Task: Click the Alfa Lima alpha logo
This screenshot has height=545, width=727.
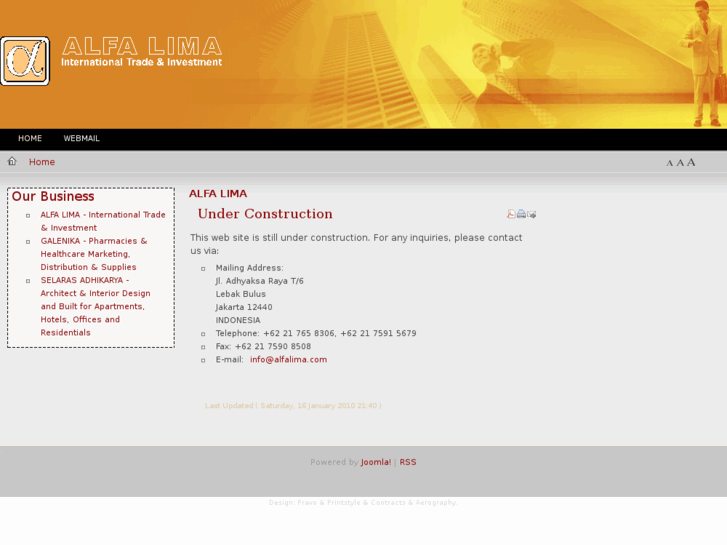Action: coord(25,61)
